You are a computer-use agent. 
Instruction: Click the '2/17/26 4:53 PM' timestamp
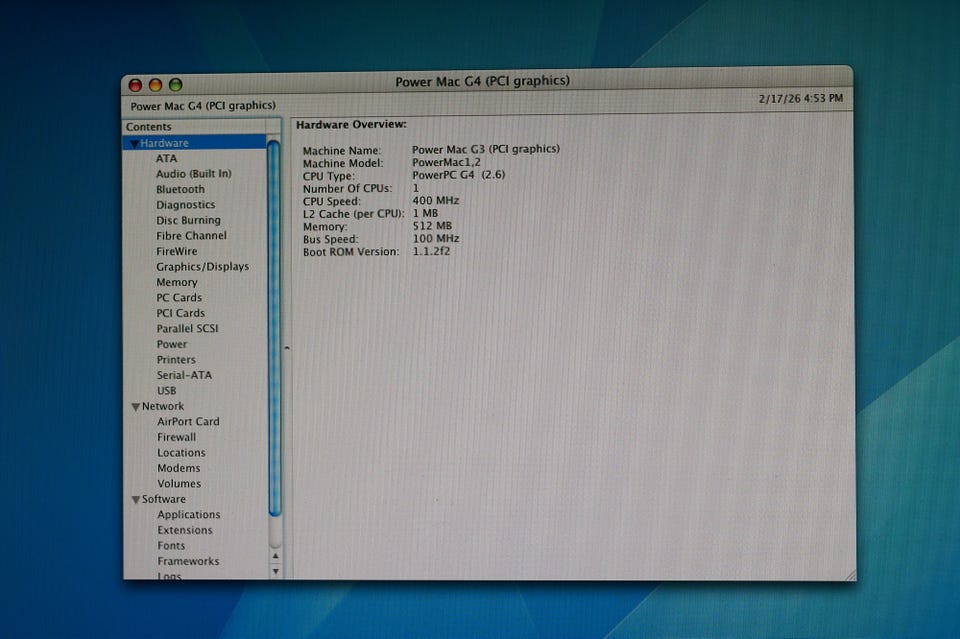(801, 99)
